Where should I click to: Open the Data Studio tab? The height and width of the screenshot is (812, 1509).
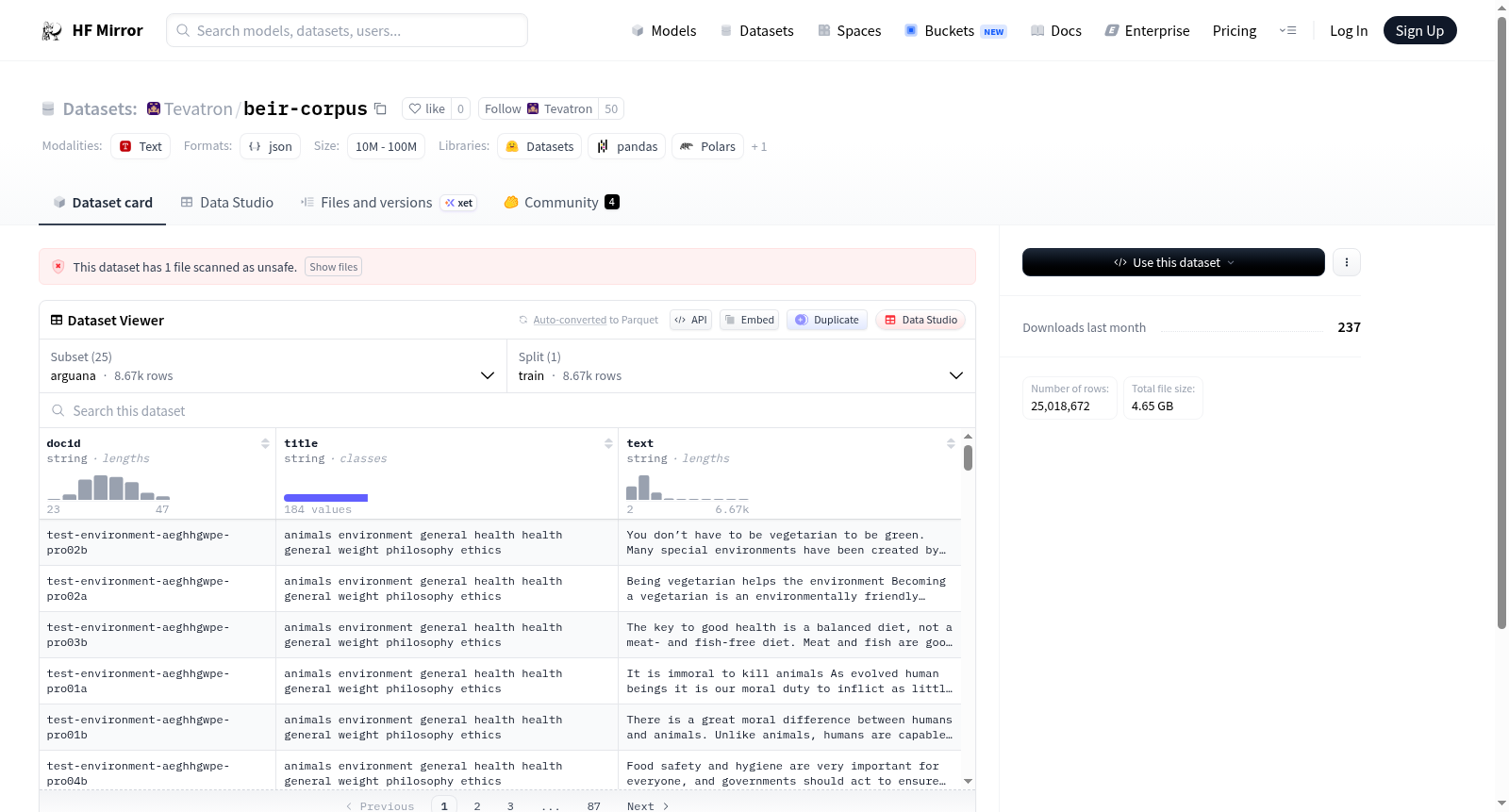coord(227,203)
